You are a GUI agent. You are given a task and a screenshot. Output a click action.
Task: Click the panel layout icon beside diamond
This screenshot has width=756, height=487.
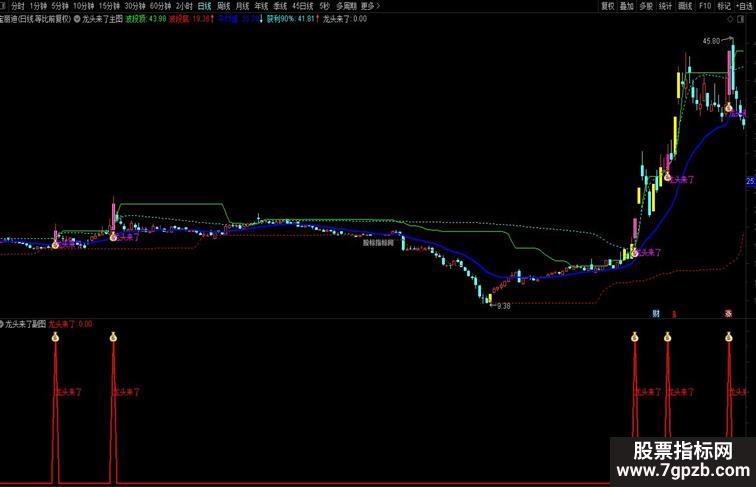pyautogui.click(x=741, y=19)
